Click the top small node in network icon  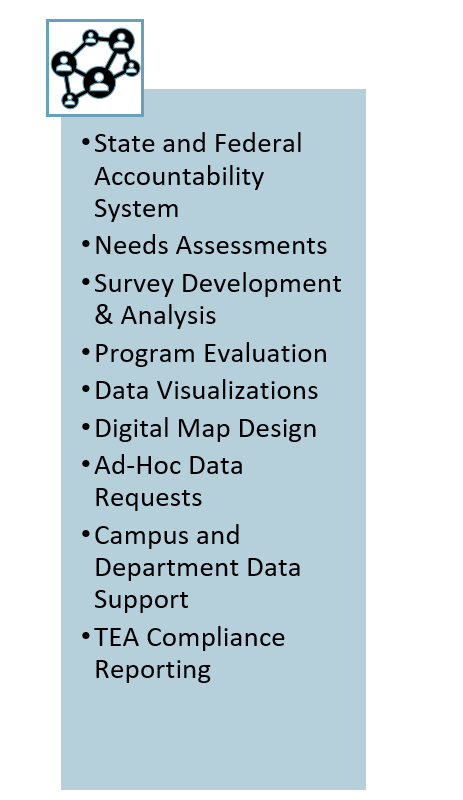point(91,38)
